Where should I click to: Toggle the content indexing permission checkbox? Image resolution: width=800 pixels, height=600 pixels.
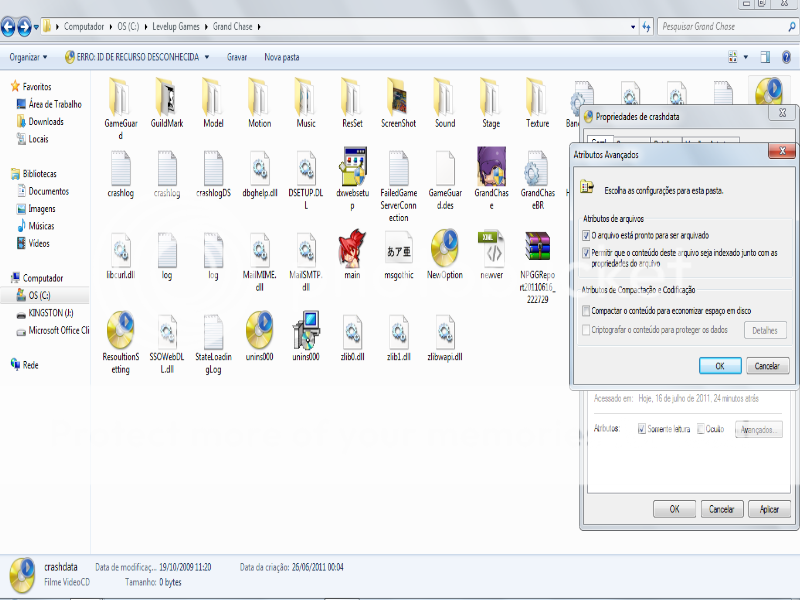586,253
